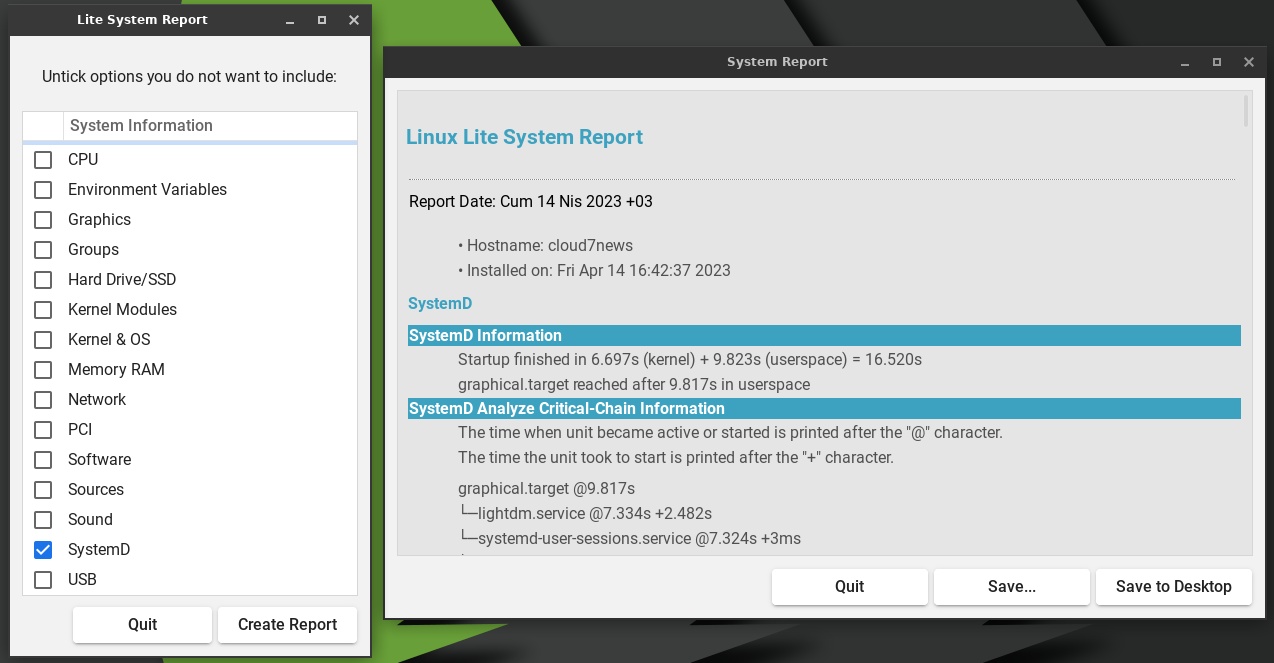
Task: Click the Save... button
Action: 1011,586
